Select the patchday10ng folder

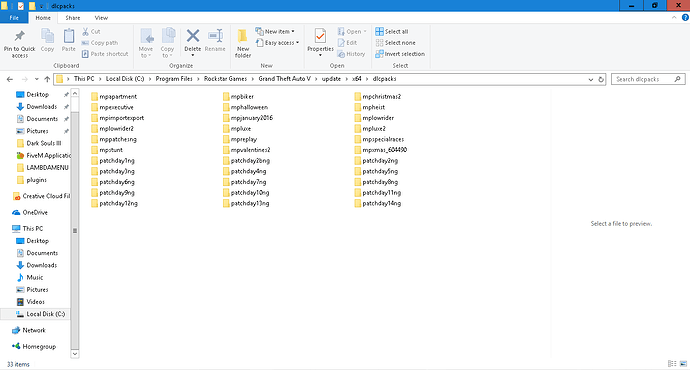(246, 193)
